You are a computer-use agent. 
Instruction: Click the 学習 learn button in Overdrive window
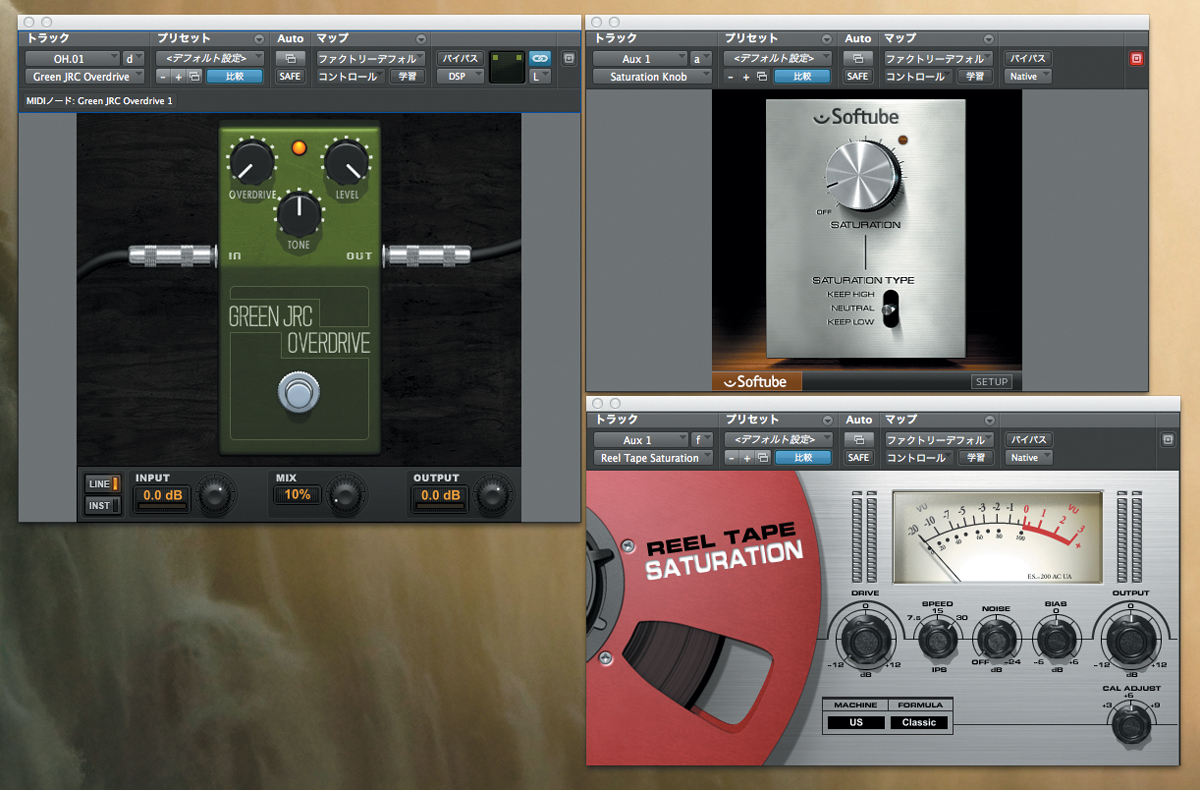click(408, 76)
